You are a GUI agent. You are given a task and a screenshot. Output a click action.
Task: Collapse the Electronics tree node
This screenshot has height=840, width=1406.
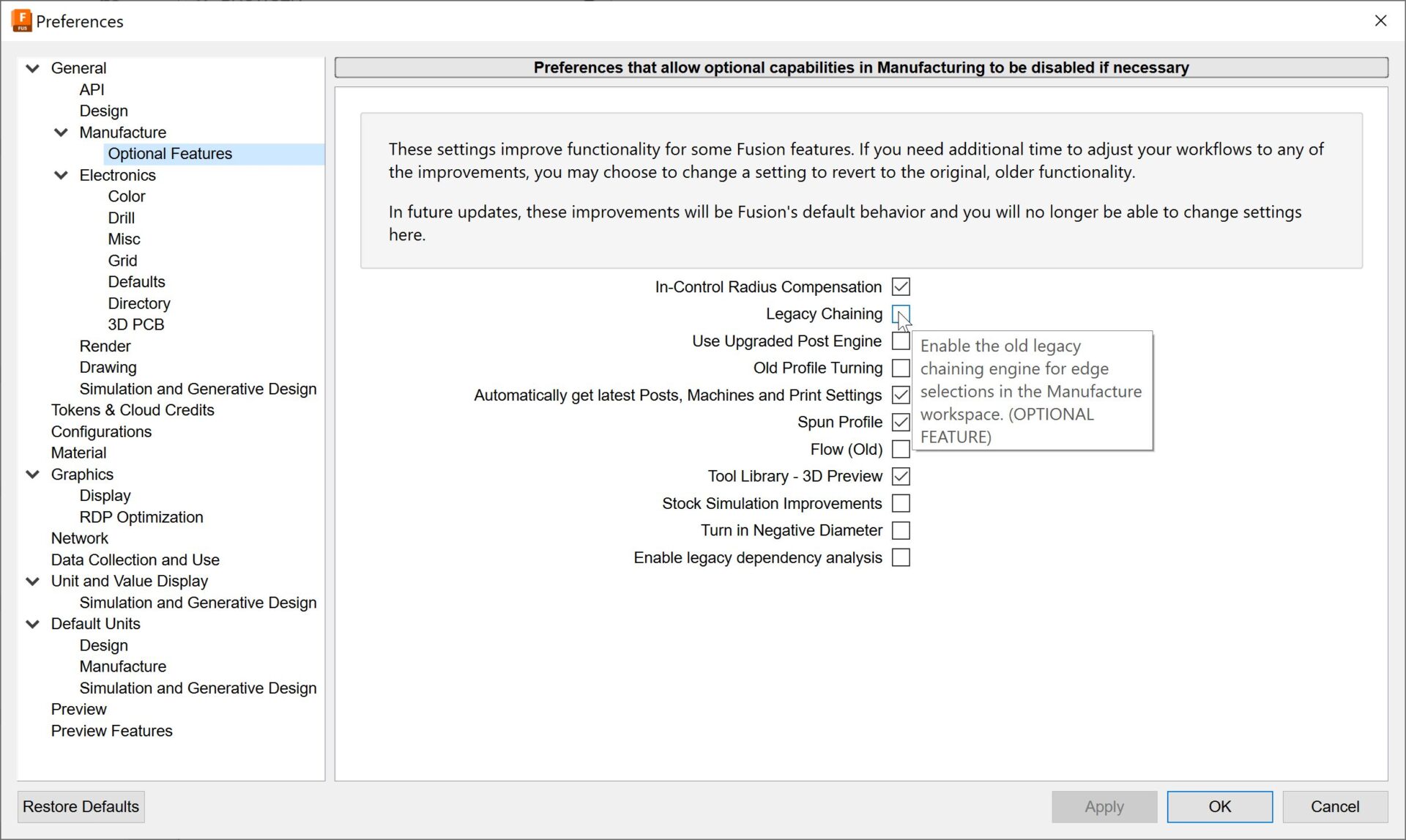pos(62,175)
